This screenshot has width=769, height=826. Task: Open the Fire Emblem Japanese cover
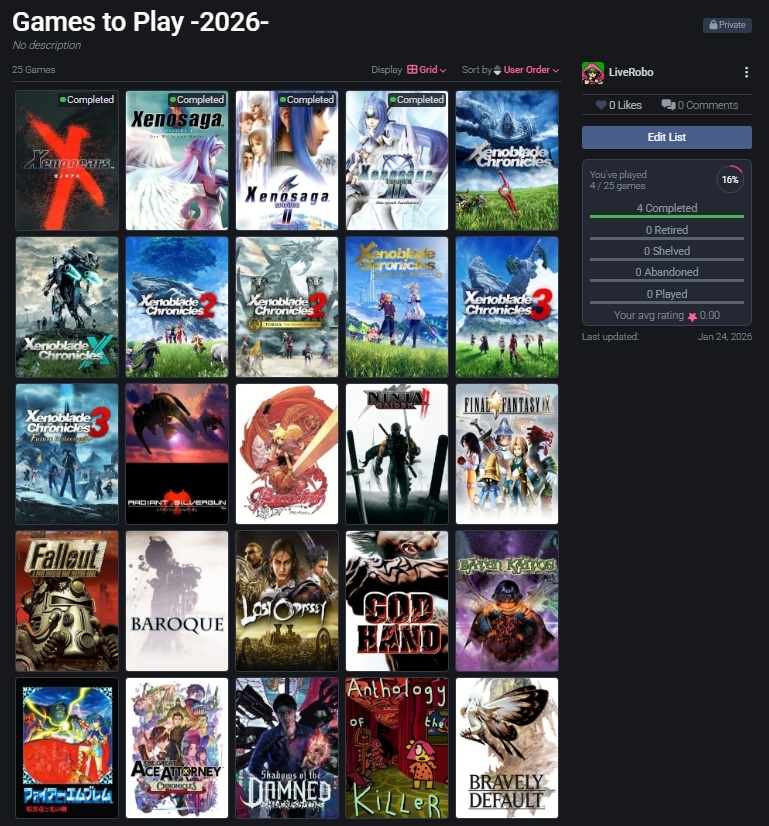point(67,748)
